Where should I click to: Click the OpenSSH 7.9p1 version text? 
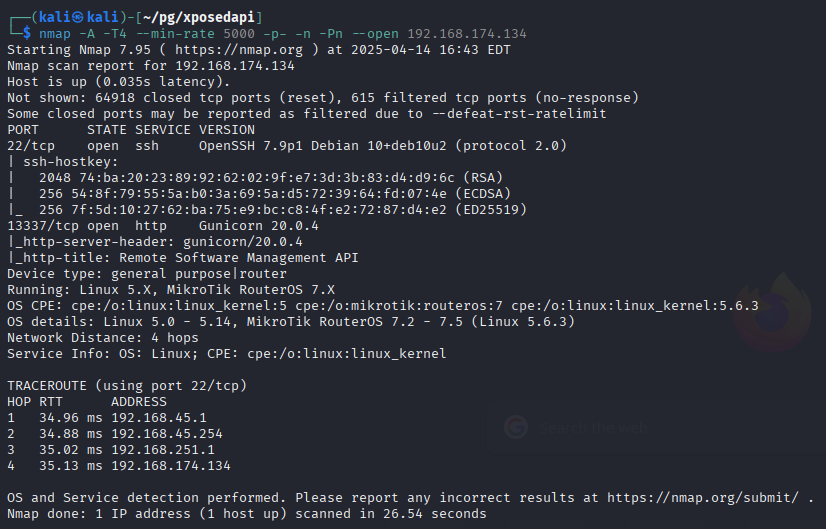(246, 146)
